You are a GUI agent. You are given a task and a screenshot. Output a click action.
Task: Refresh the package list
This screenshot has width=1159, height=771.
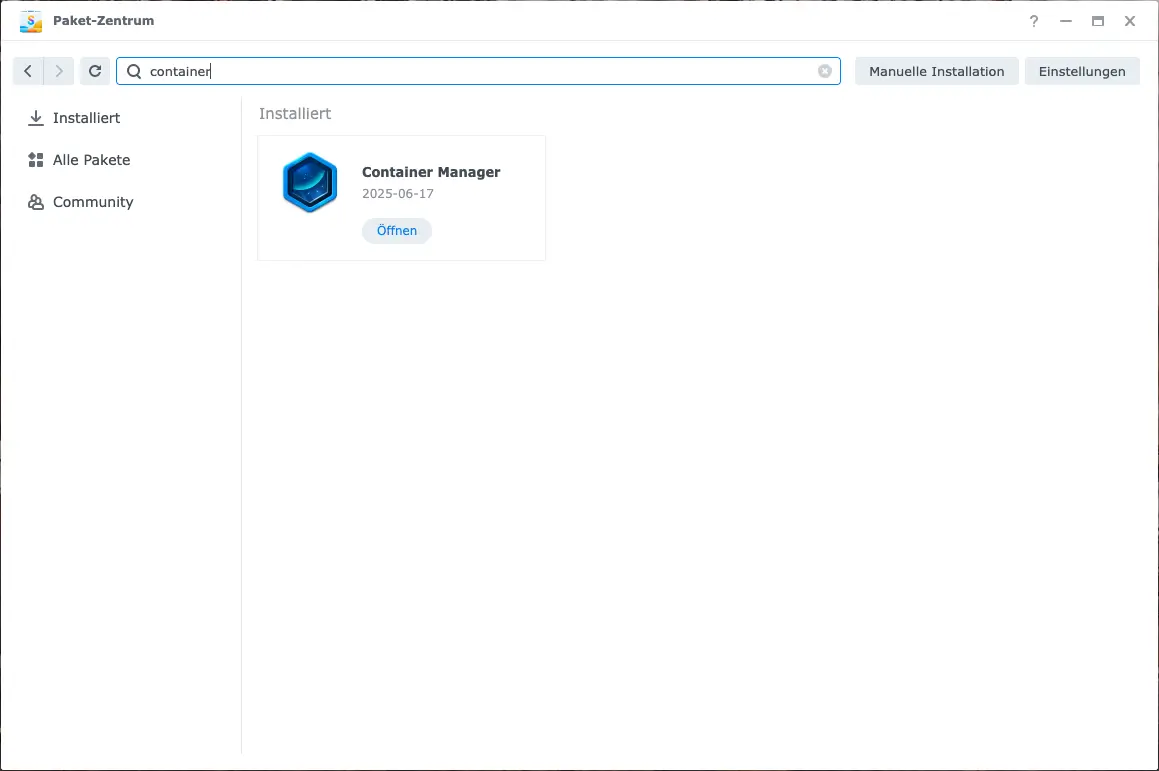click(95, 71)
